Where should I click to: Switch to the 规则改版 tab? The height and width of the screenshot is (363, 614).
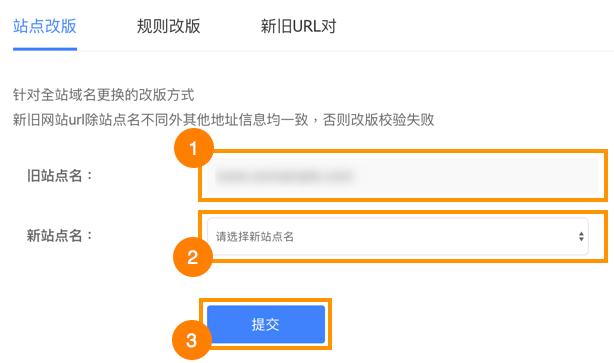(168, 26)
